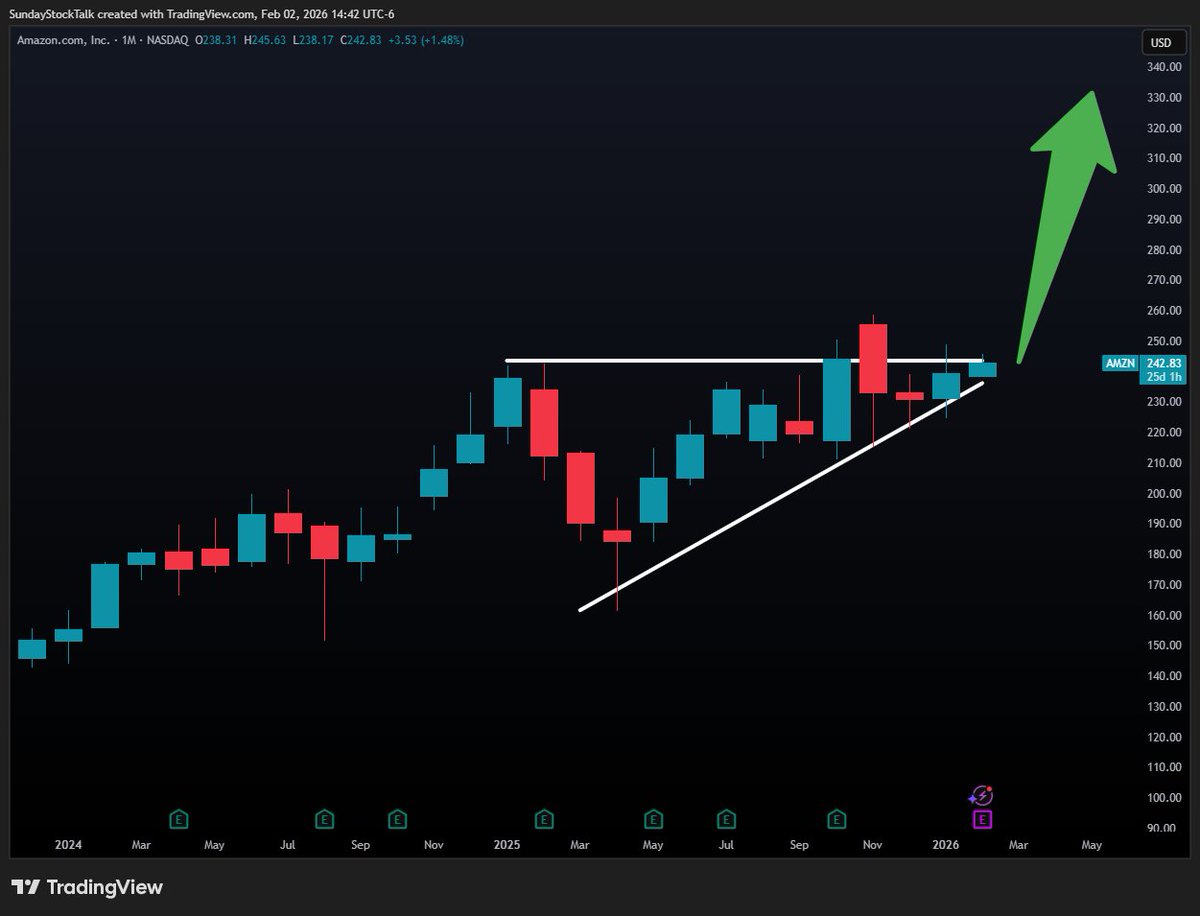
Task: Click the lightning bolt event icon
Action: [x=981, y=797]
